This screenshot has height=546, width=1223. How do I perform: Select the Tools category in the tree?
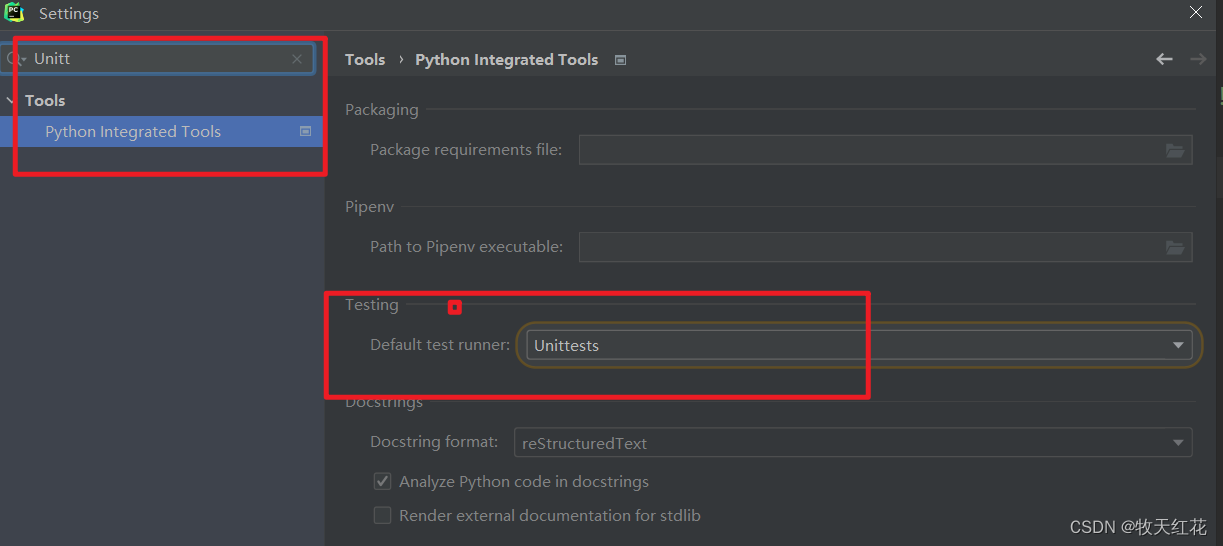point(45,101)
